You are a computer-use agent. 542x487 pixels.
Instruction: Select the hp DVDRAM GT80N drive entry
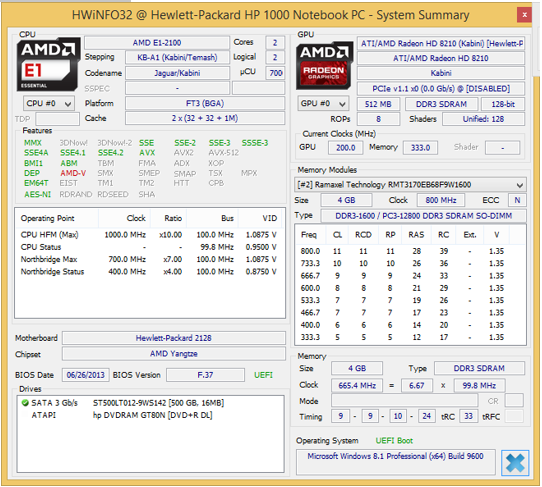pos(152,415)
